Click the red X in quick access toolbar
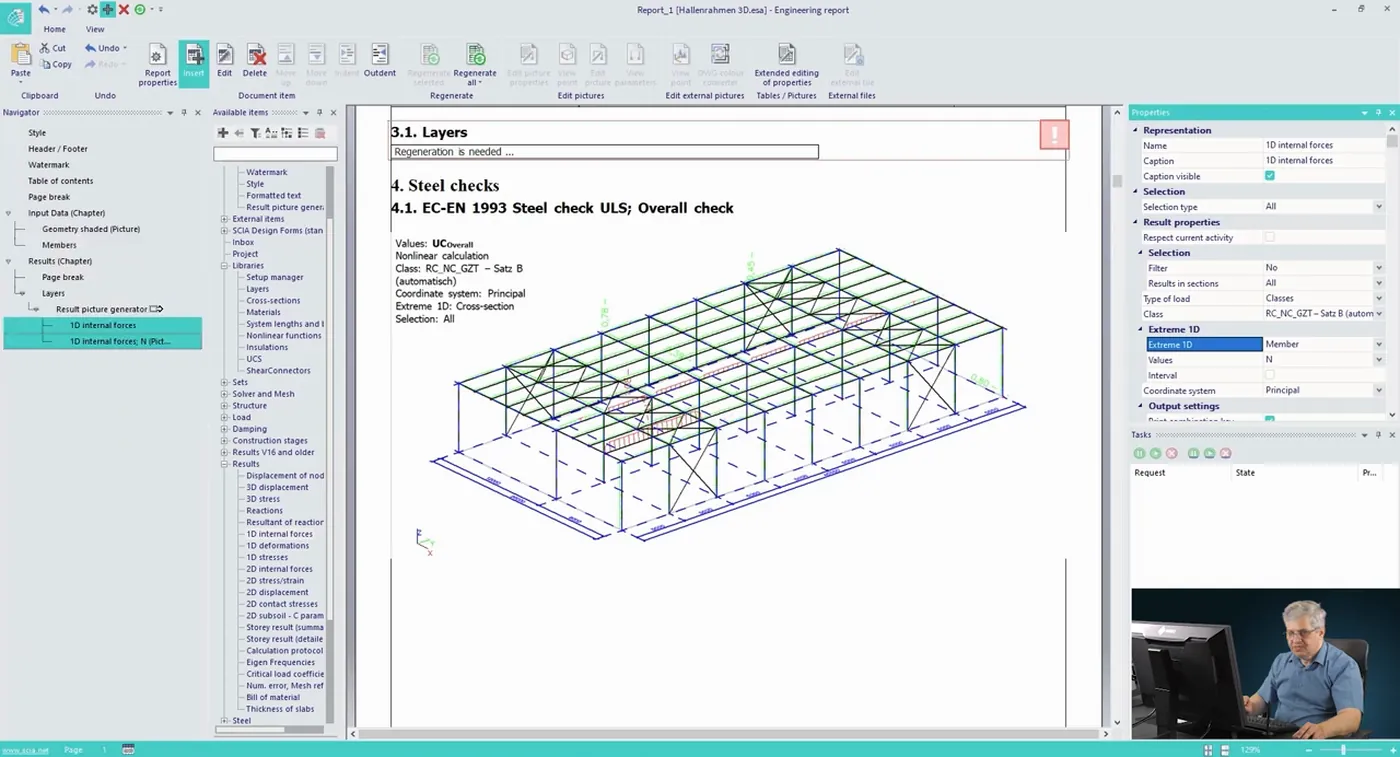Image resolution: width=1400 pixels, height=757 pixels. pyautogui.click(x=124, y=9)
